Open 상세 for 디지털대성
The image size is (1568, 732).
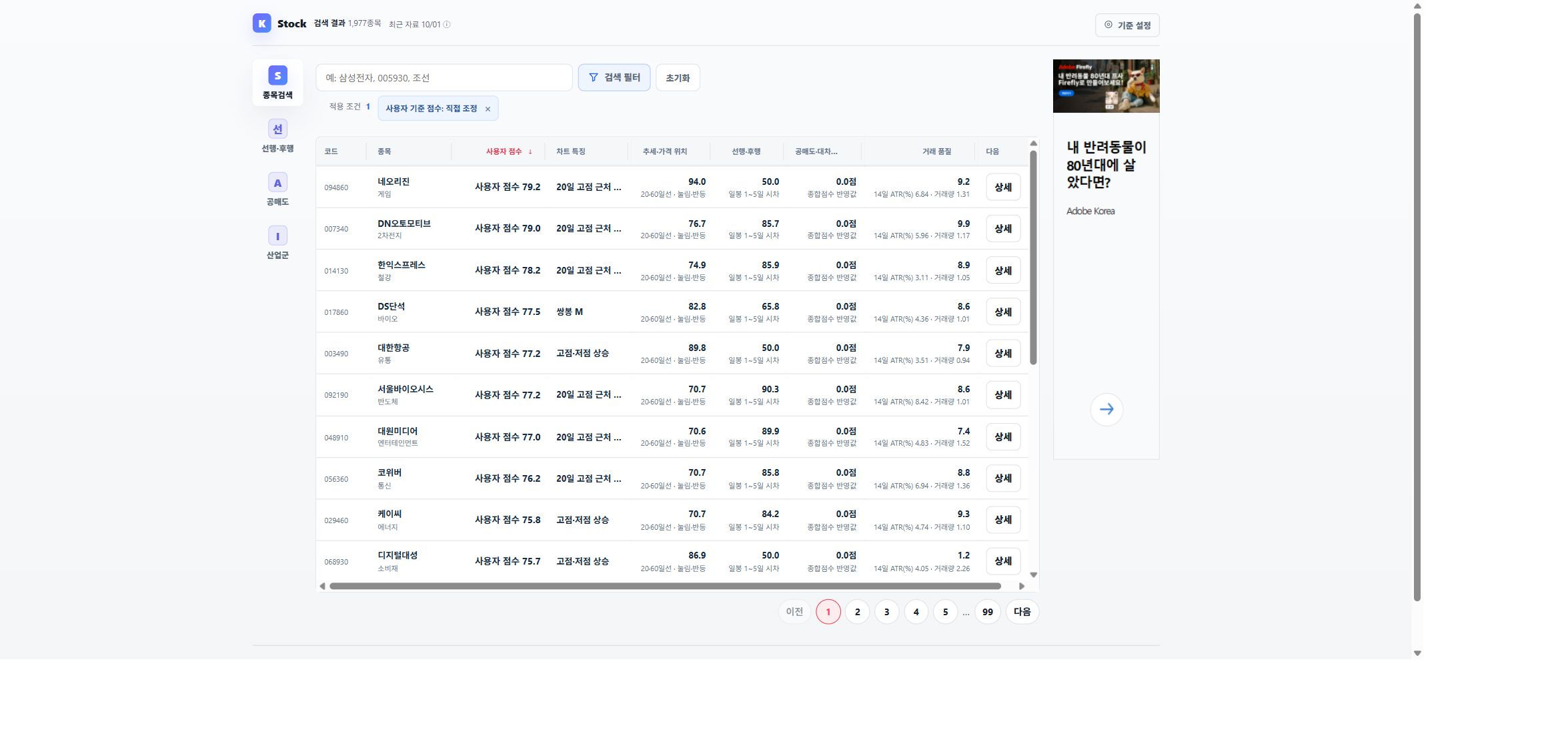(x=1003, y=561)
